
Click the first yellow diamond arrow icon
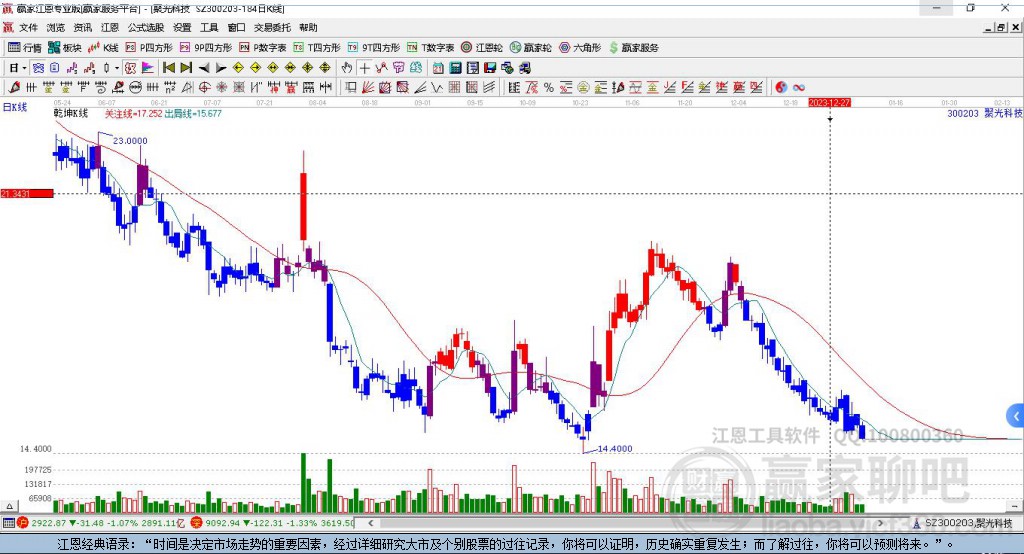click(x=238, y=68)
